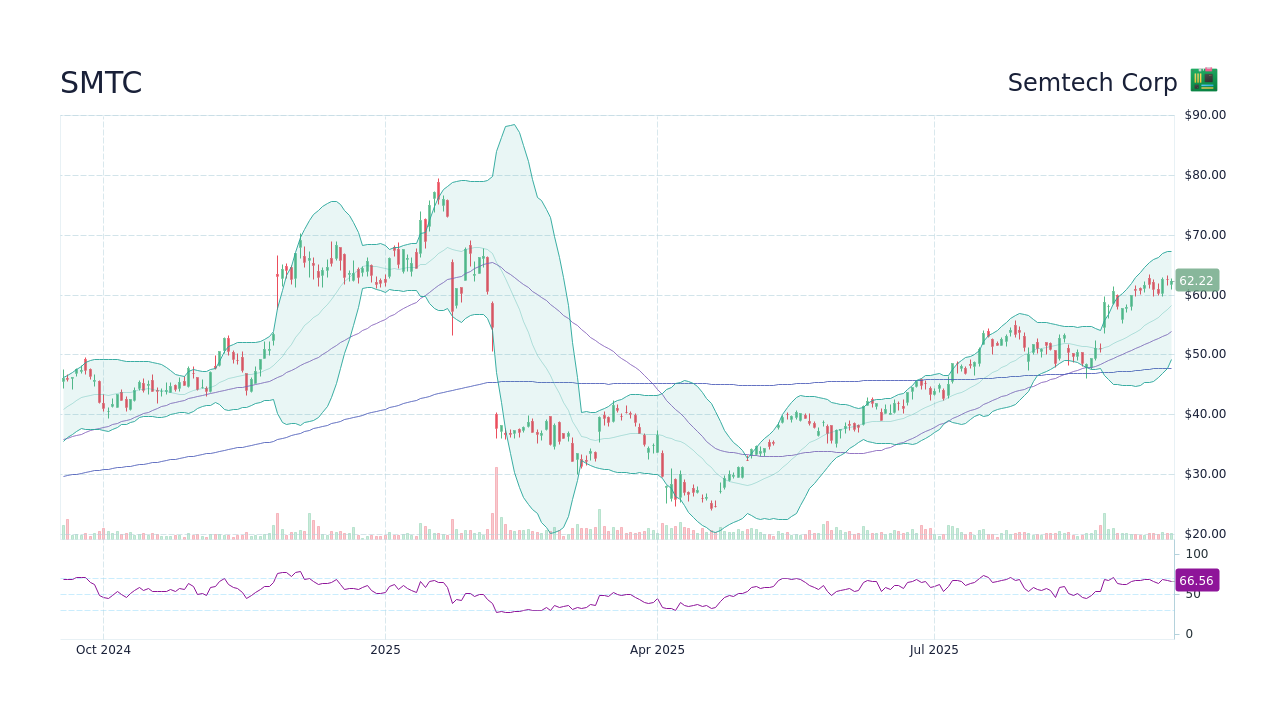
Task: Expand the Jul 2025 axis label
Action: [935, 650]
